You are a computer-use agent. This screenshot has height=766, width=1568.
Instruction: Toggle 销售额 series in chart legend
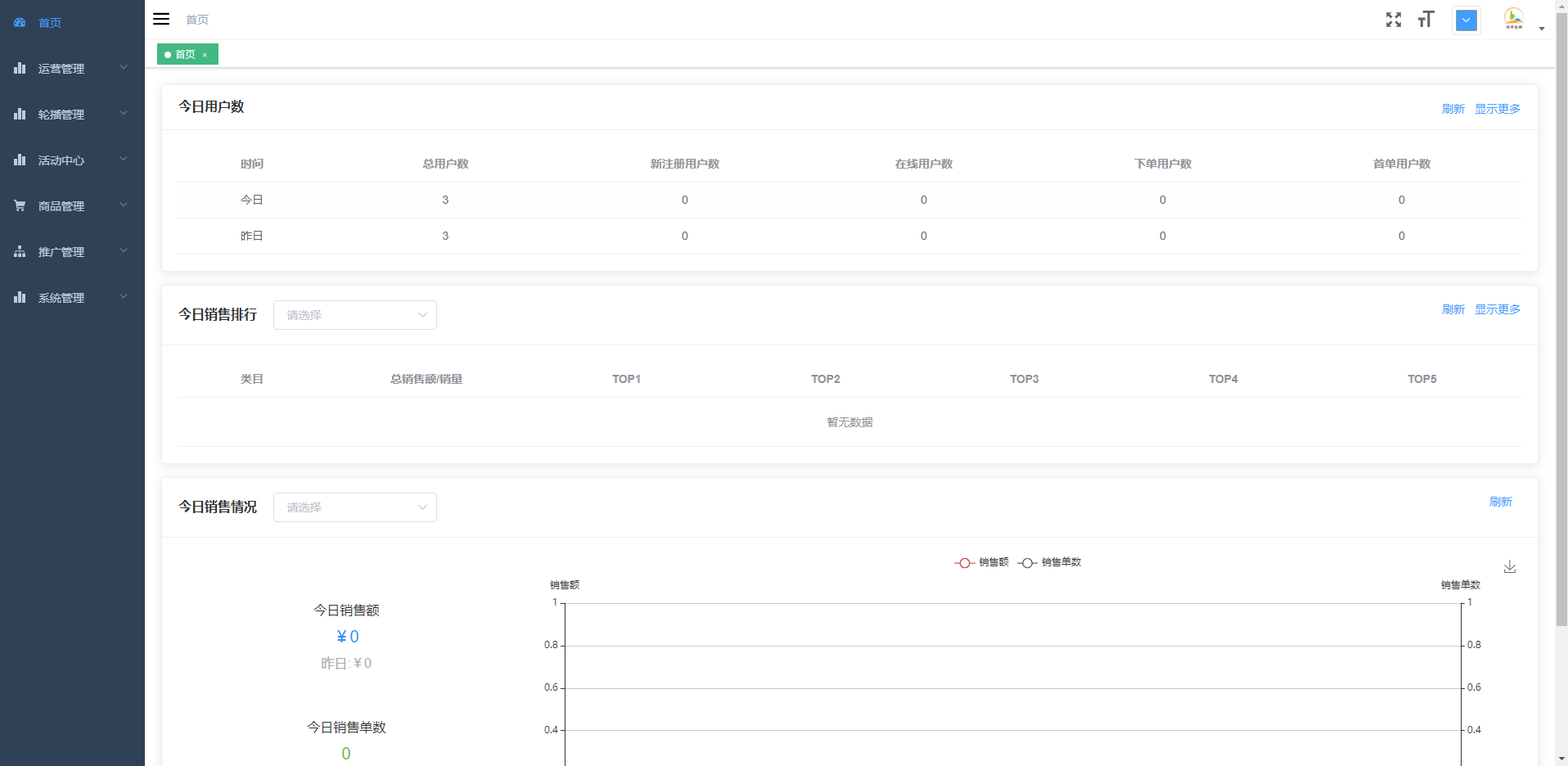[981, 562]
